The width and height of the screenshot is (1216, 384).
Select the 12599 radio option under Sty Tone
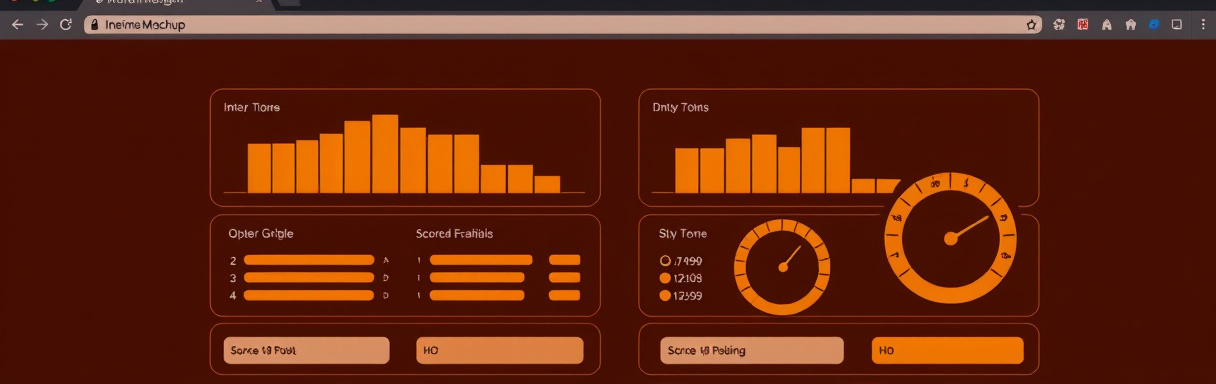[665, 296]
